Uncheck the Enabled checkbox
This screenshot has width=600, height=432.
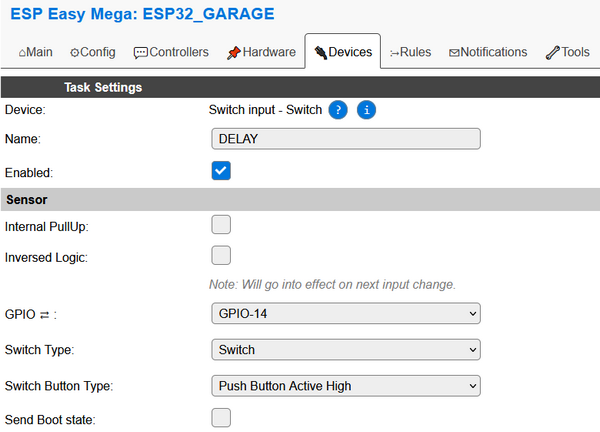[x=221, y=171]
